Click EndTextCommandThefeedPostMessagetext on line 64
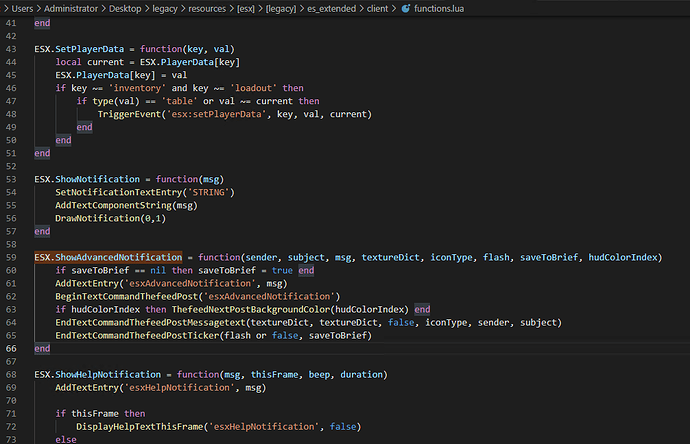This screenshot has height=444, width=690. [150, 323]
